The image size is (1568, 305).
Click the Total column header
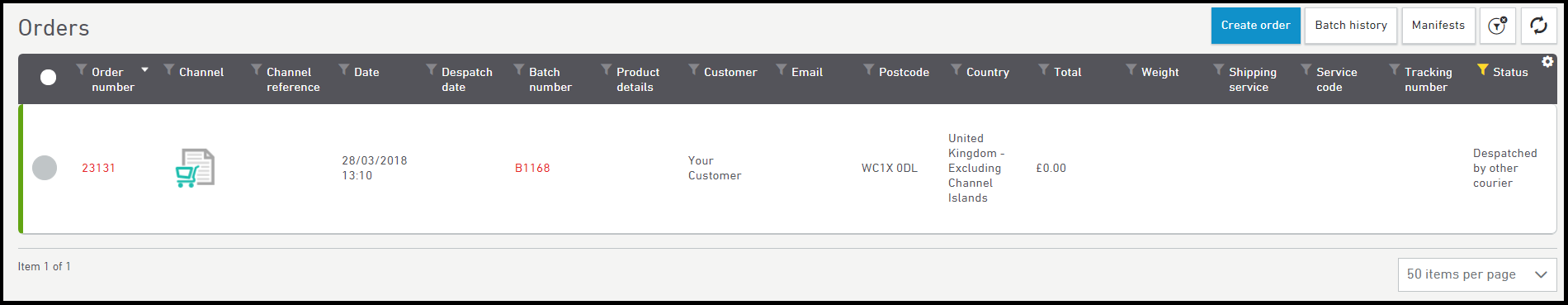1067,72
